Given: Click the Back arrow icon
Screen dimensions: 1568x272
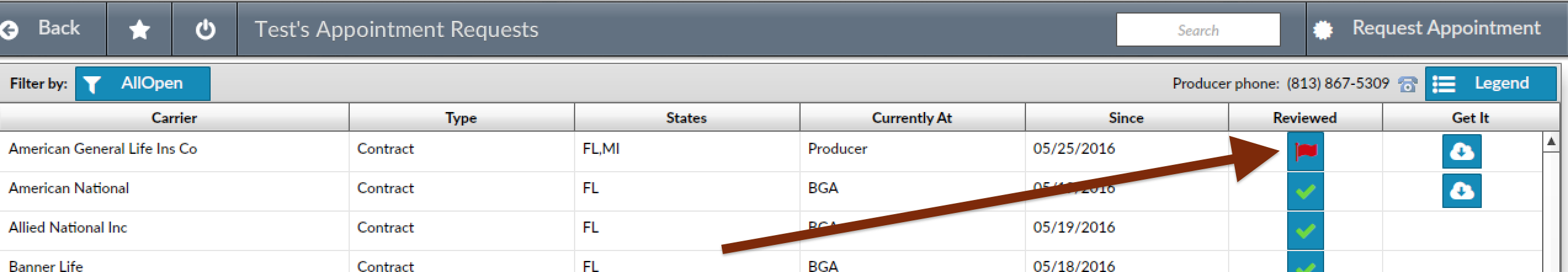Looking at the screenshot, I should [x=9, y=30].
